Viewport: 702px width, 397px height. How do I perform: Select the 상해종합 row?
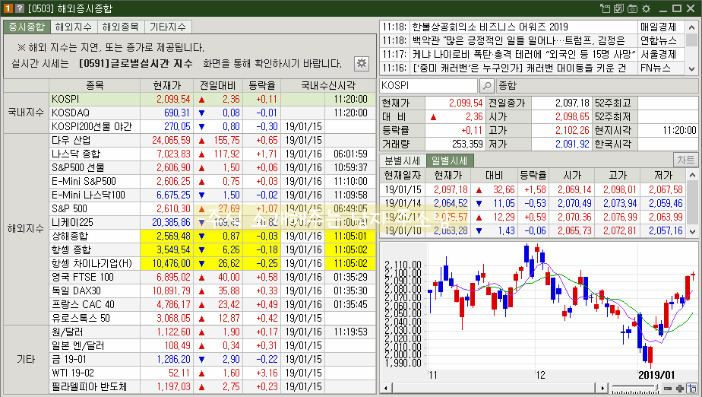[212, 236]
